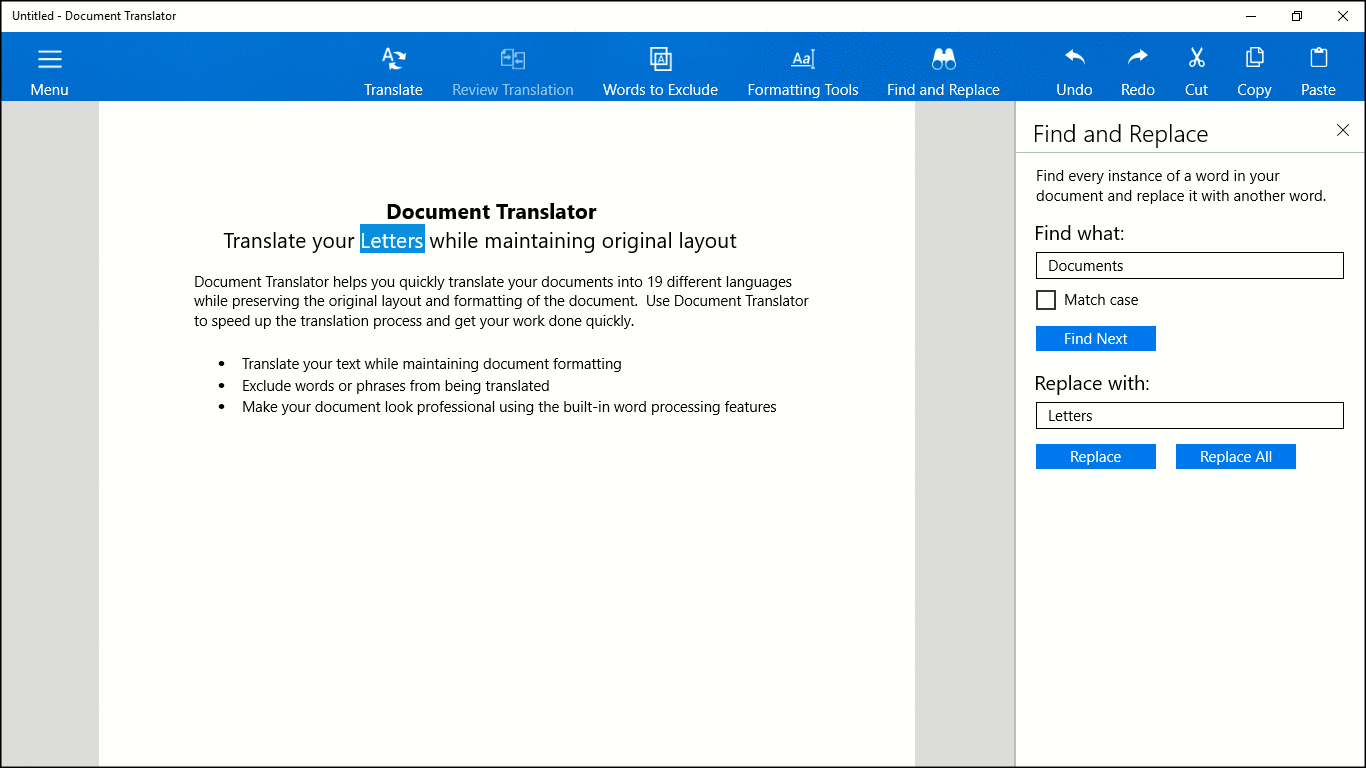This screenshot has height=768, width=1366.
Task: Focus the Replace with text field
Action: click(1189, 416)
